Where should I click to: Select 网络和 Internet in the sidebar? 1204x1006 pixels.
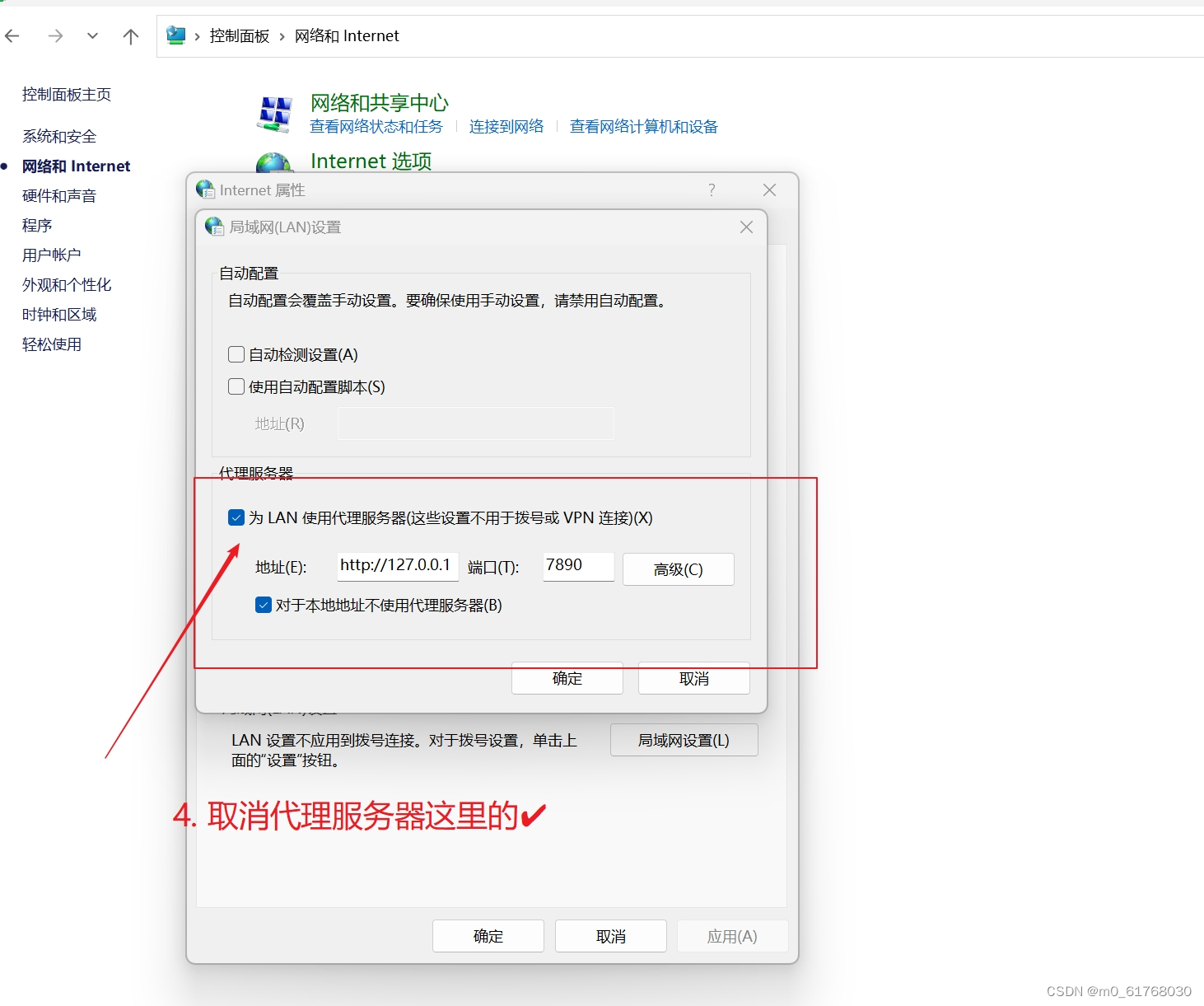click(76, 166)
